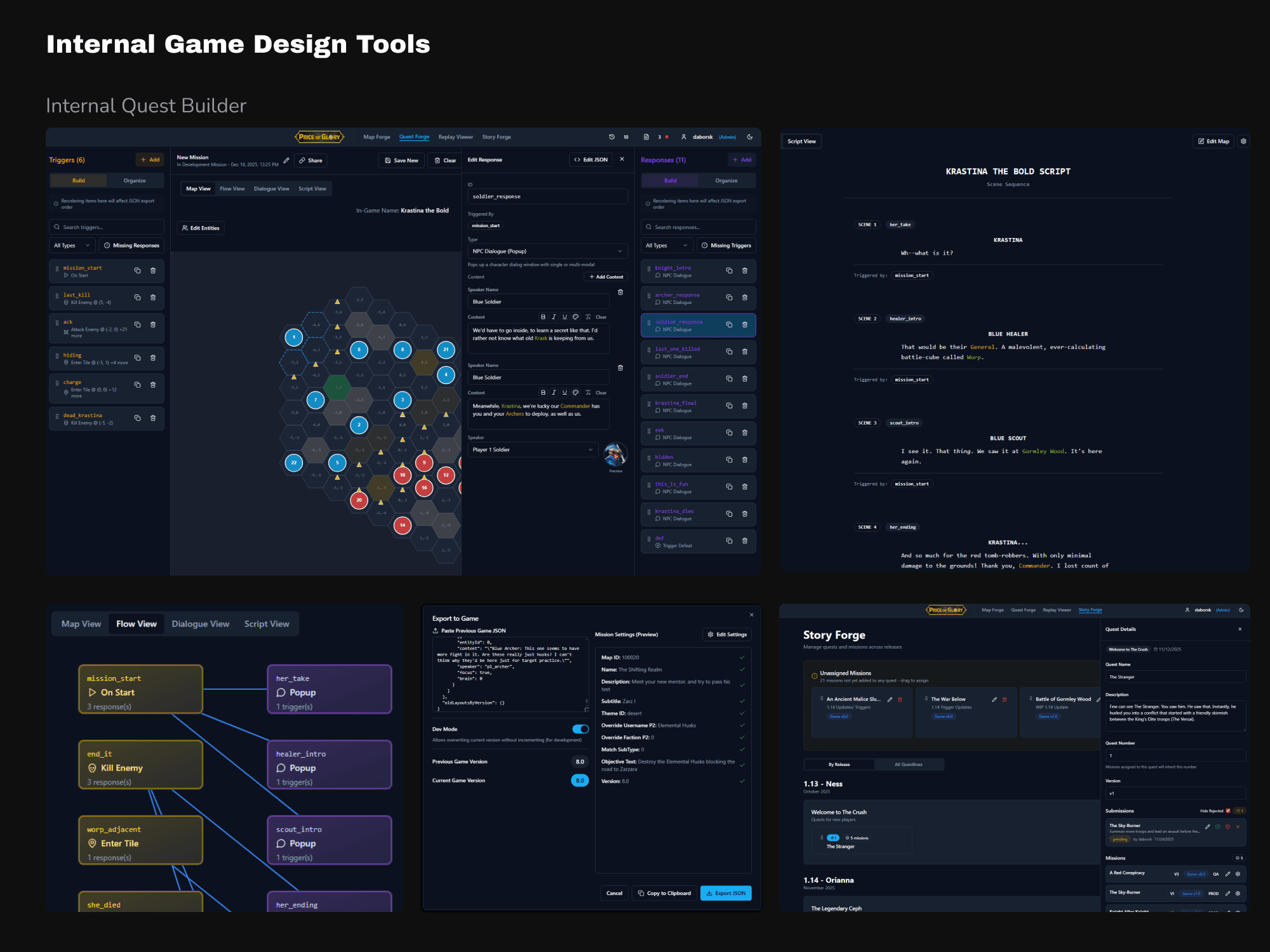Click the dark mode moon icon
The height and width of the screenshot is (952, 1270).
(x=750, y=137)
